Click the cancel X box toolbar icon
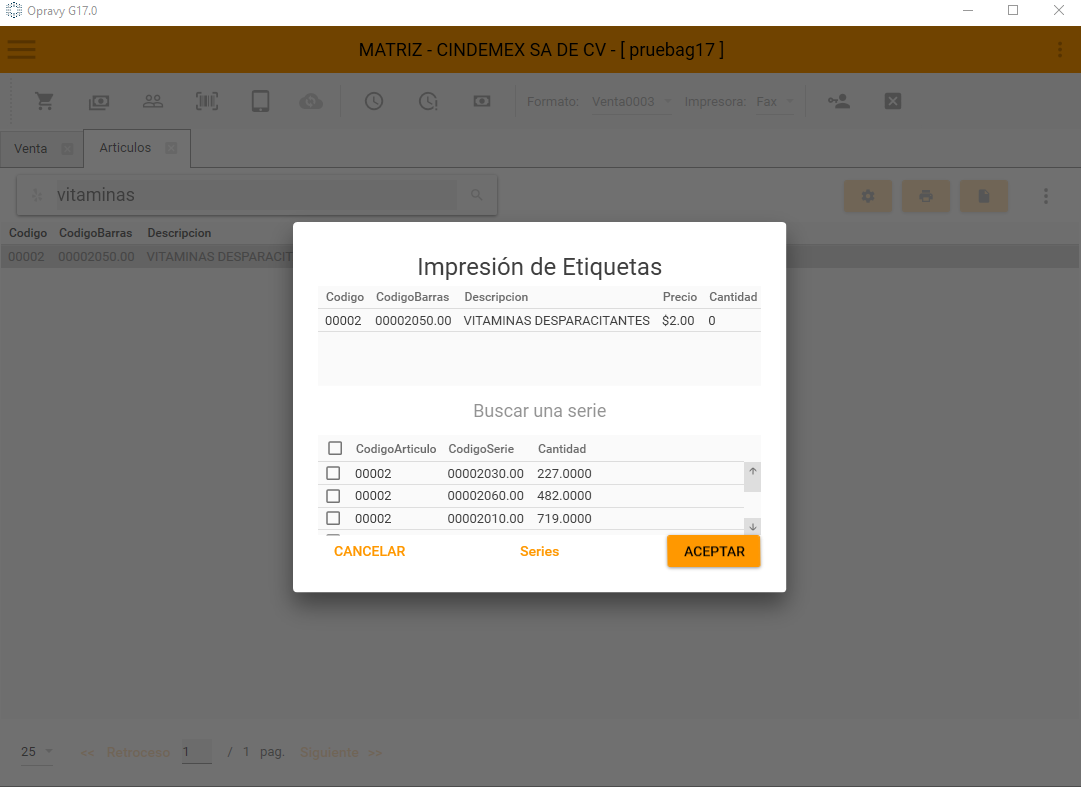This screenshot has width=1081, height=787. (x=893, y=101)
